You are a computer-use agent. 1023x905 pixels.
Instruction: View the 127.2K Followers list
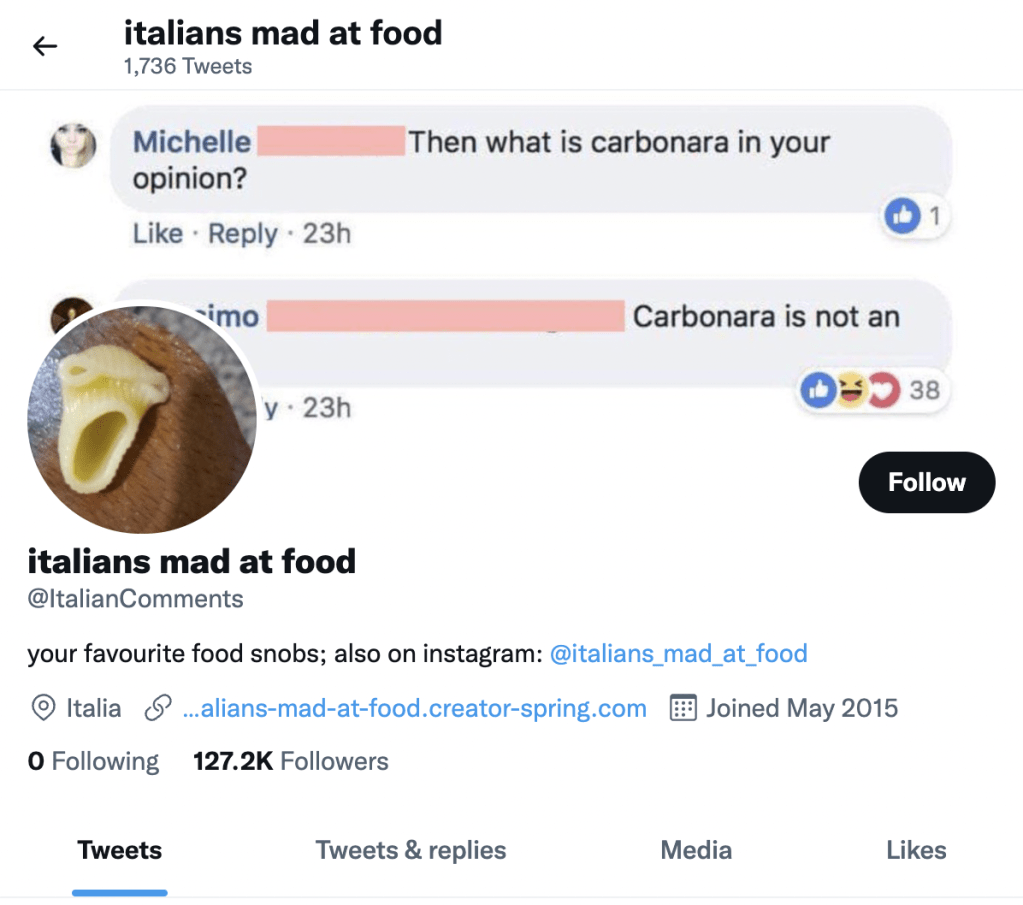[x=290, y=762]
